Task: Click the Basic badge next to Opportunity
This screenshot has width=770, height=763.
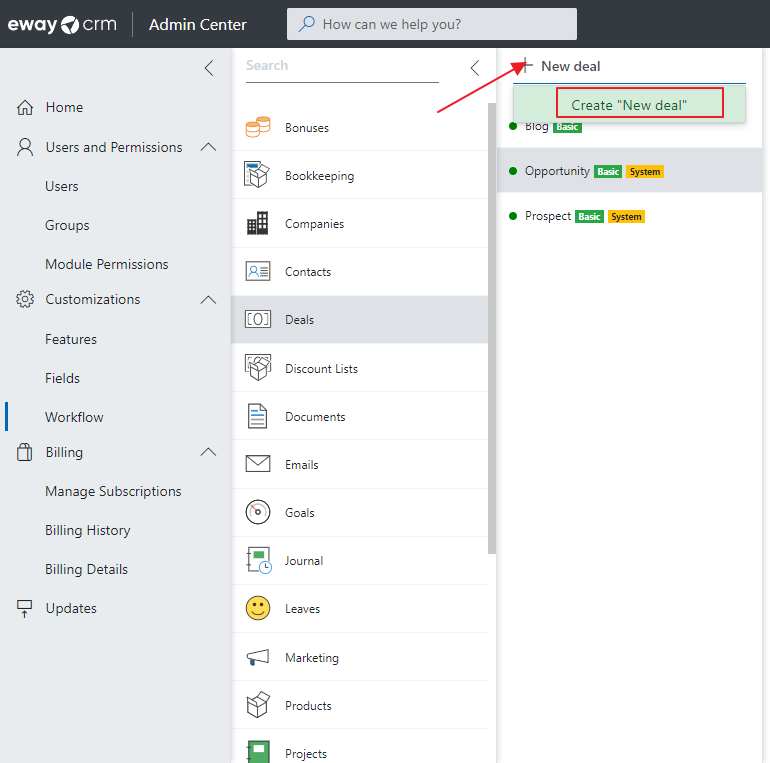Action: pos(608,171)
